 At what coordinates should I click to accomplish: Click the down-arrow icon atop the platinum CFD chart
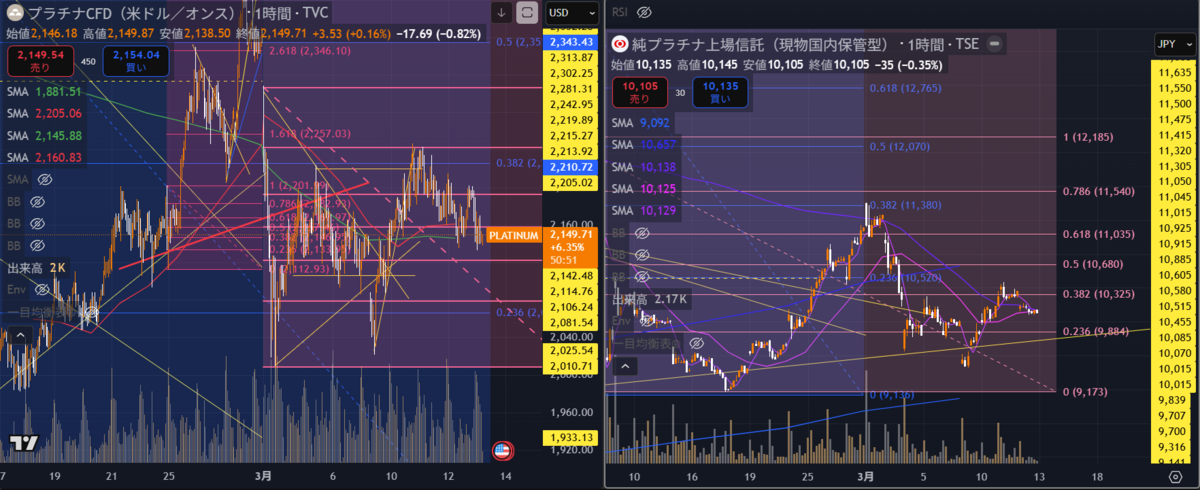pyautogui.click(x=501, y=13)
